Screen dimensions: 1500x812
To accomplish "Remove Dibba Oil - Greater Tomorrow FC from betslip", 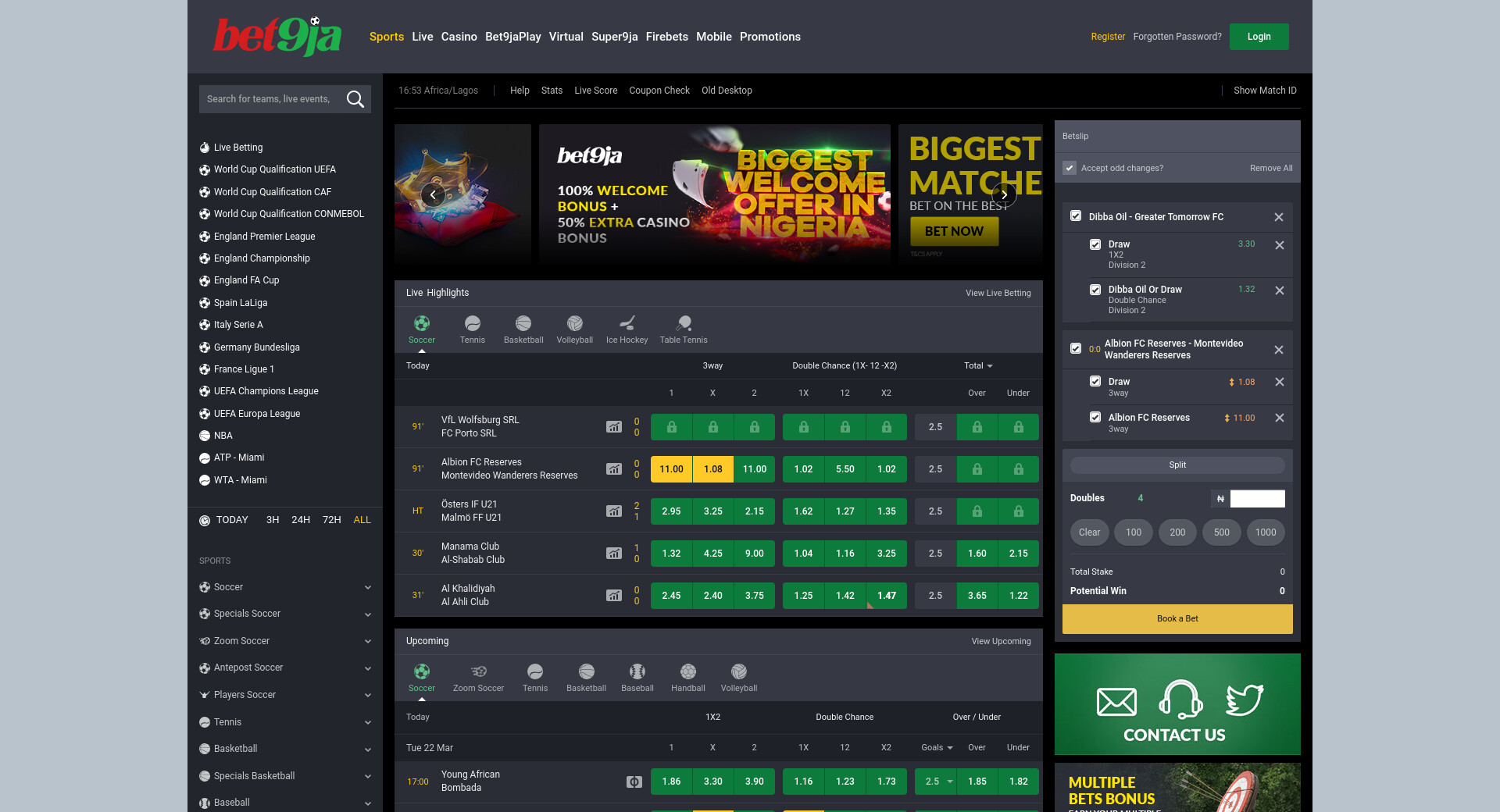I will [1279, 217].
